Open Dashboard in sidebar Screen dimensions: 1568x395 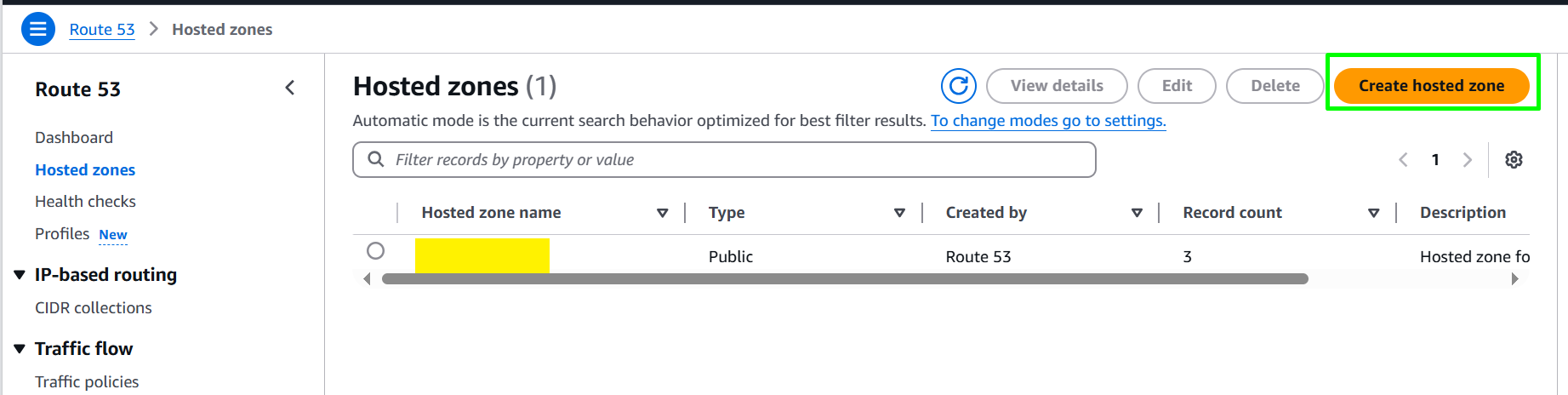[74, 137]
